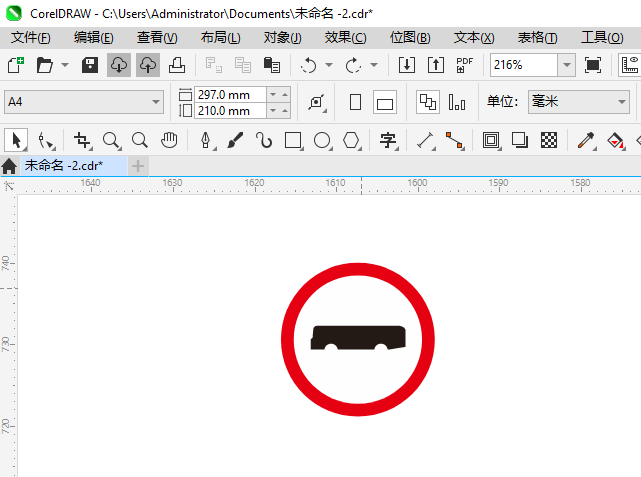Click the Save floppy disk icon
The image size is (641, 477).
pyautogui.click(x=90, y=65)
